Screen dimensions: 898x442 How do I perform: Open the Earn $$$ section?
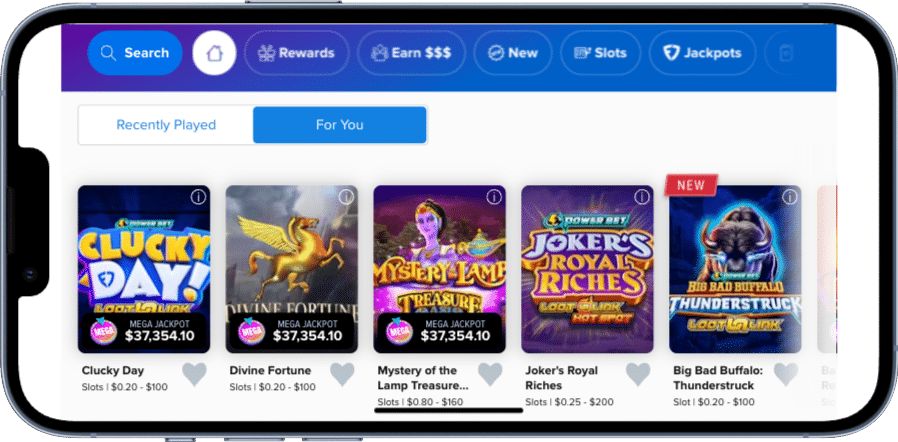pyautogui.click(x=409, y=53)
